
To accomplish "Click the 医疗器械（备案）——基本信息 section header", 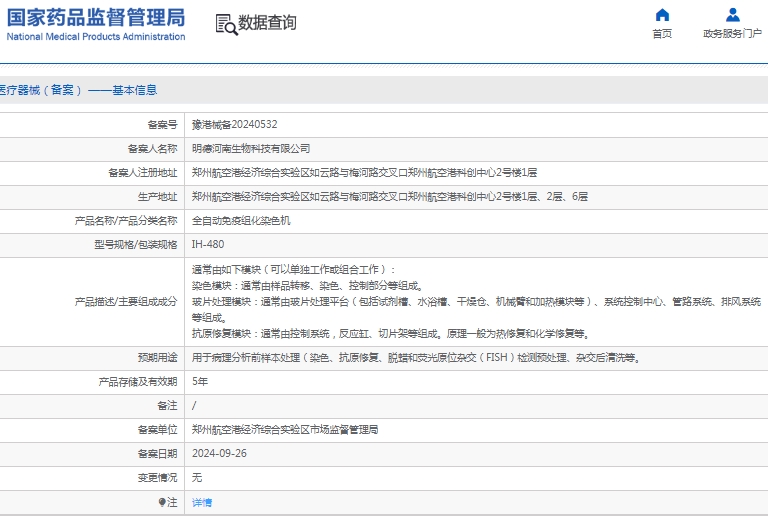I will (78, 90).
